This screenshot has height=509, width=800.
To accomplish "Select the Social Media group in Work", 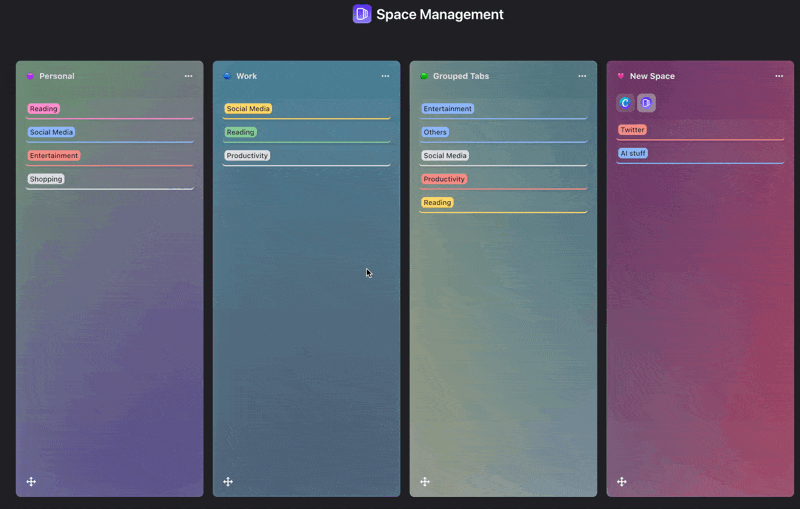I will click(x=248, y=109).
